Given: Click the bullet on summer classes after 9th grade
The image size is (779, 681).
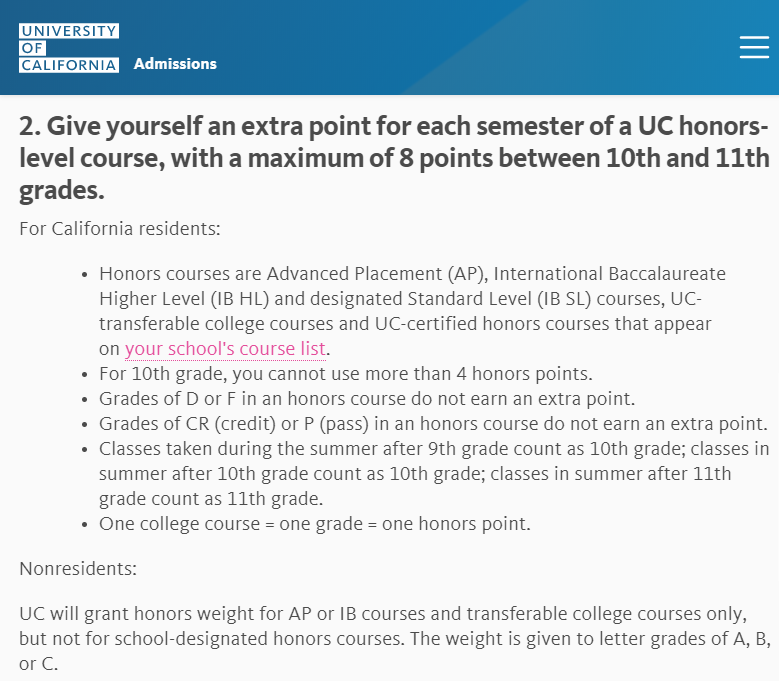Looking at the screenshot, I should (434, 473).
